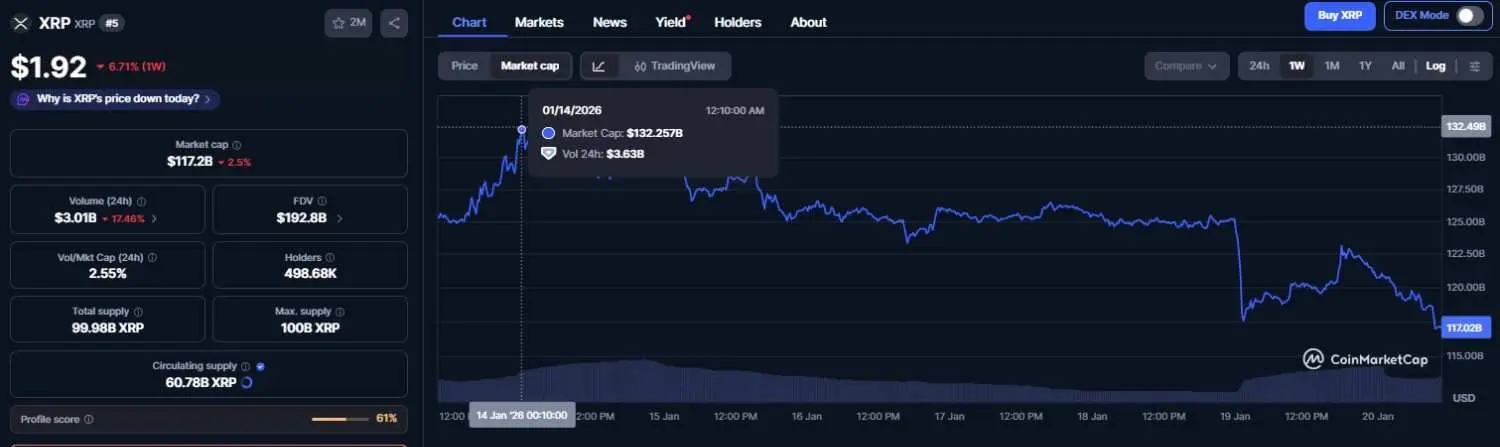The width and height of the screenshot is (1500, 447).
Task: Click Vol/Mkt Cap info icon
Action: pos(152,257)
